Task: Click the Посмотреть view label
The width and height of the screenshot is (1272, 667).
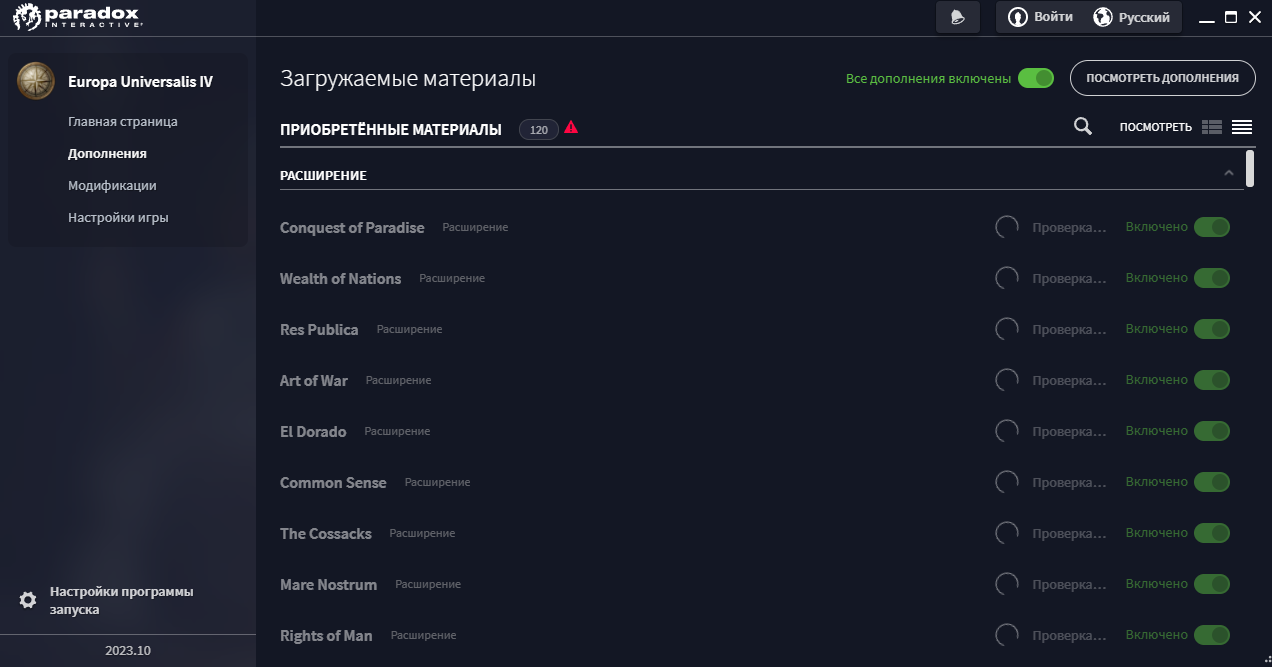Action: click(x=1155, y=127)
